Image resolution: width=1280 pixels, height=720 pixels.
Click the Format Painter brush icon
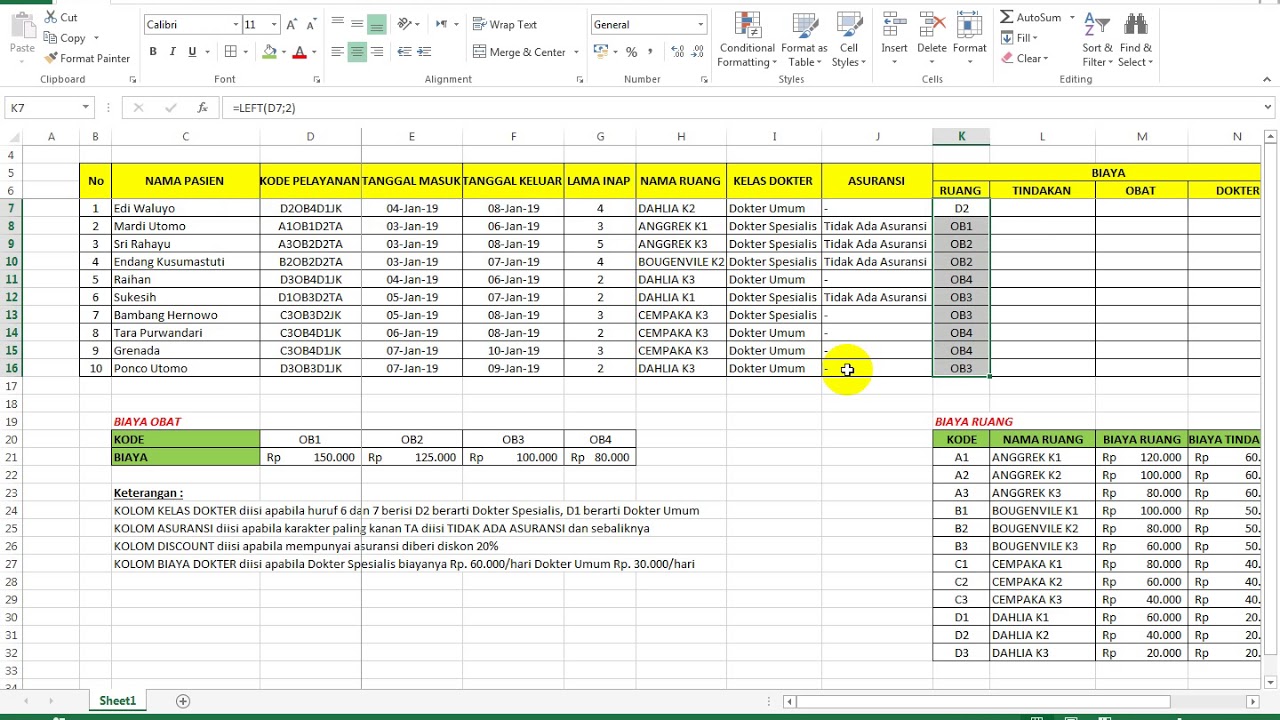click(50, 58)
